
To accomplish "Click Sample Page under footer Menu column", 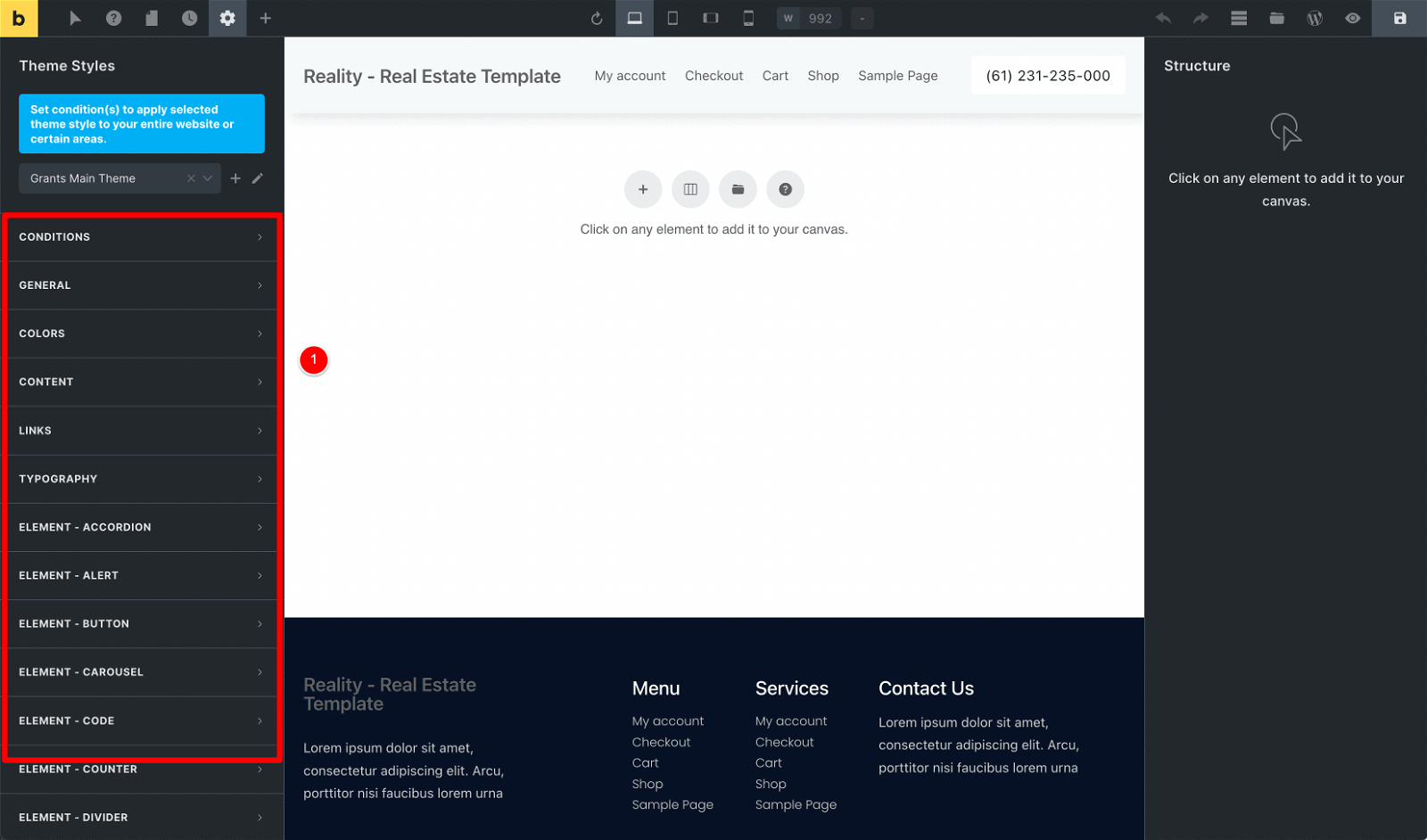I will (672, 804).
